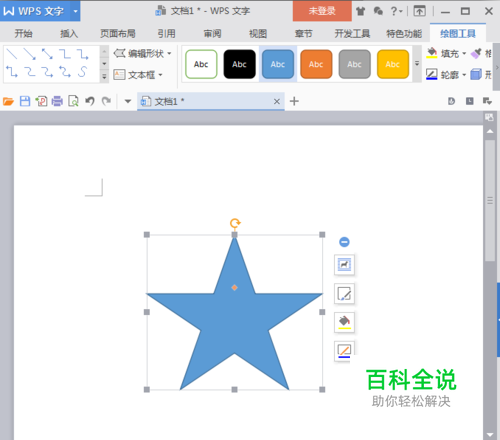Click the Open folder icon
Screen dimensions: 500x440
(8, 101)
